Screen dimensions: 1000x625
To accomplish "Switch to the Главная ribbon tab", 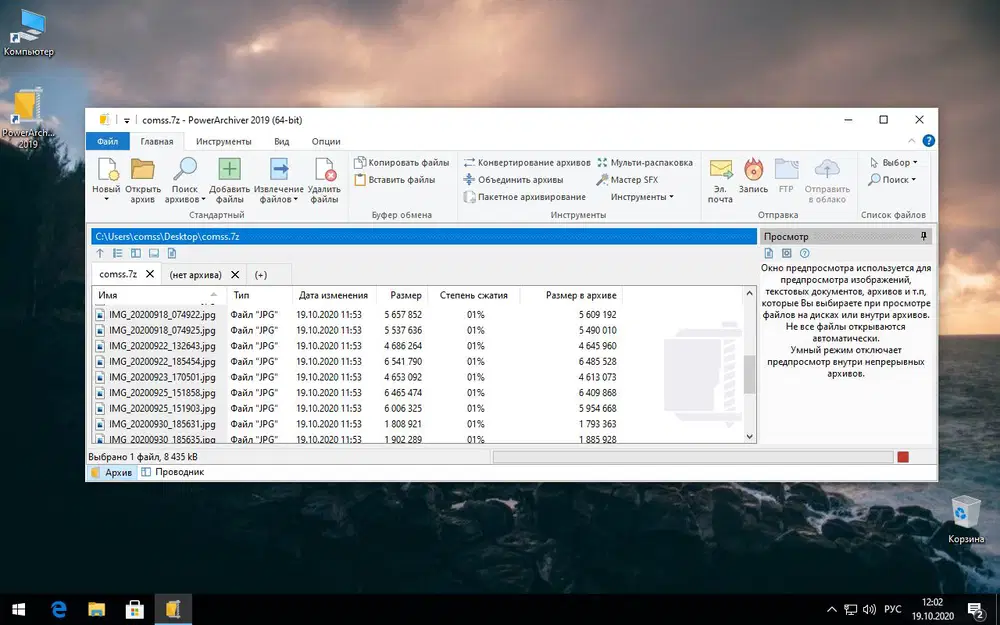I will [157, 142].
